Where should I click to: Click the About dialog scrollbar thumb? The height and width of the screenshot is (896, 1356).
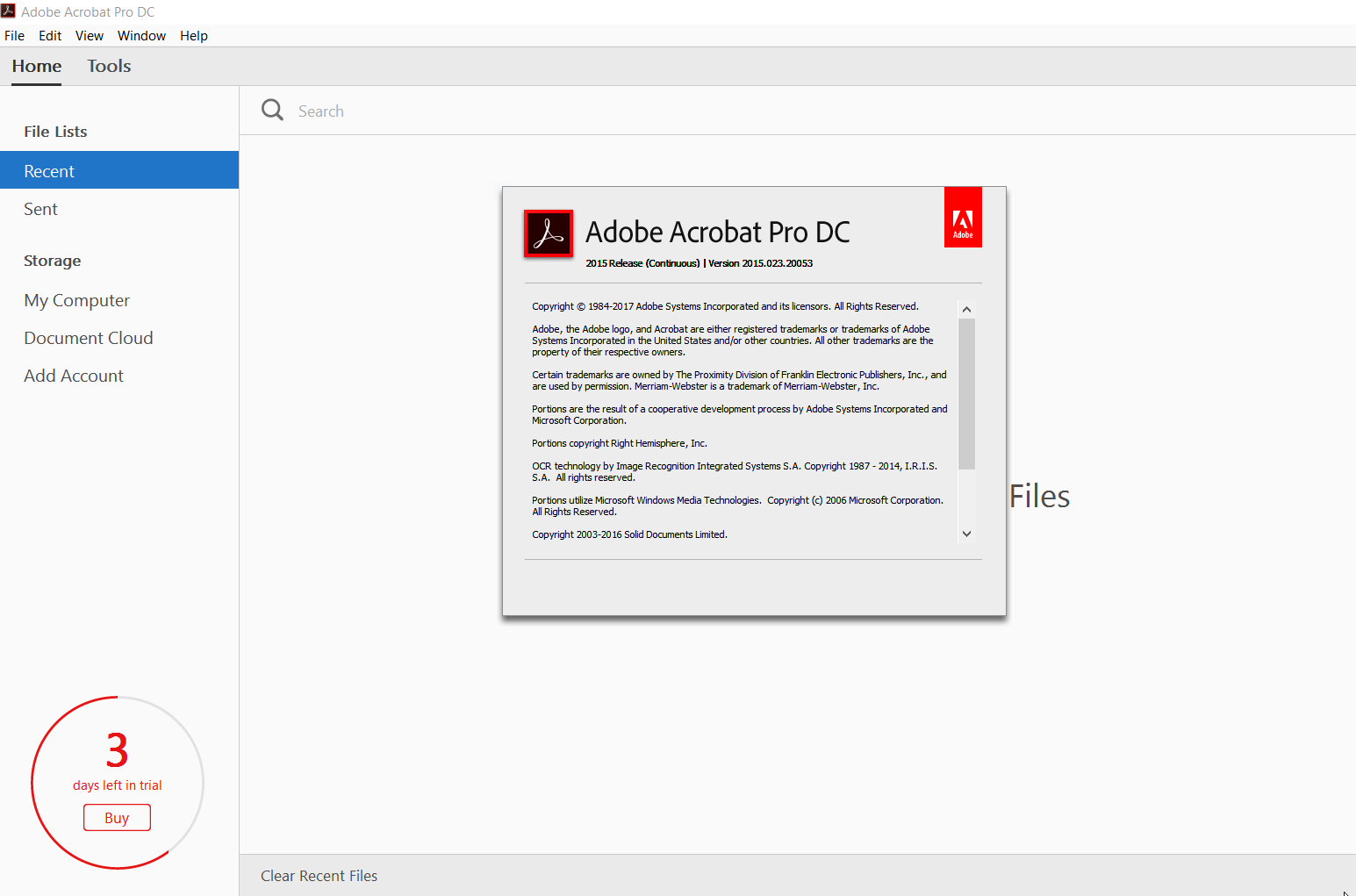tap(966, 394)
